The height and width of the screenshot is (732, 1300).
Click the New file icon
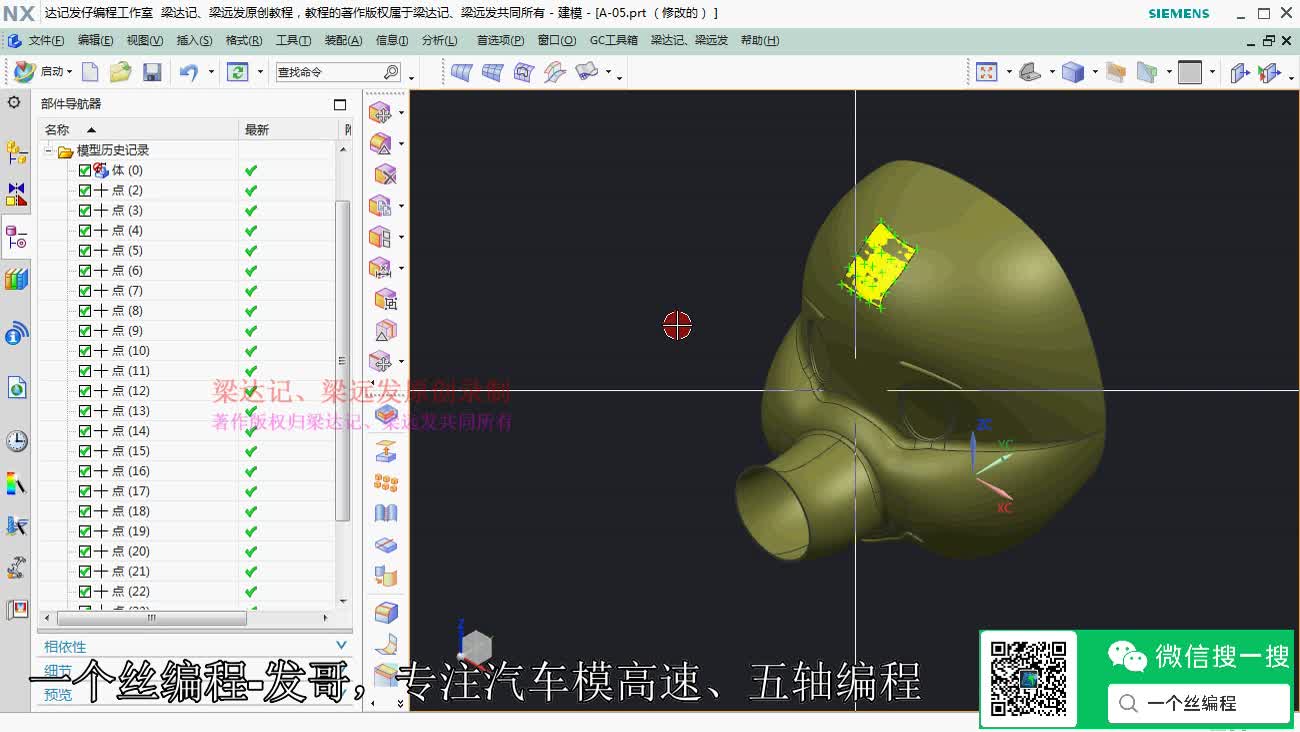(x=90, y=72)
